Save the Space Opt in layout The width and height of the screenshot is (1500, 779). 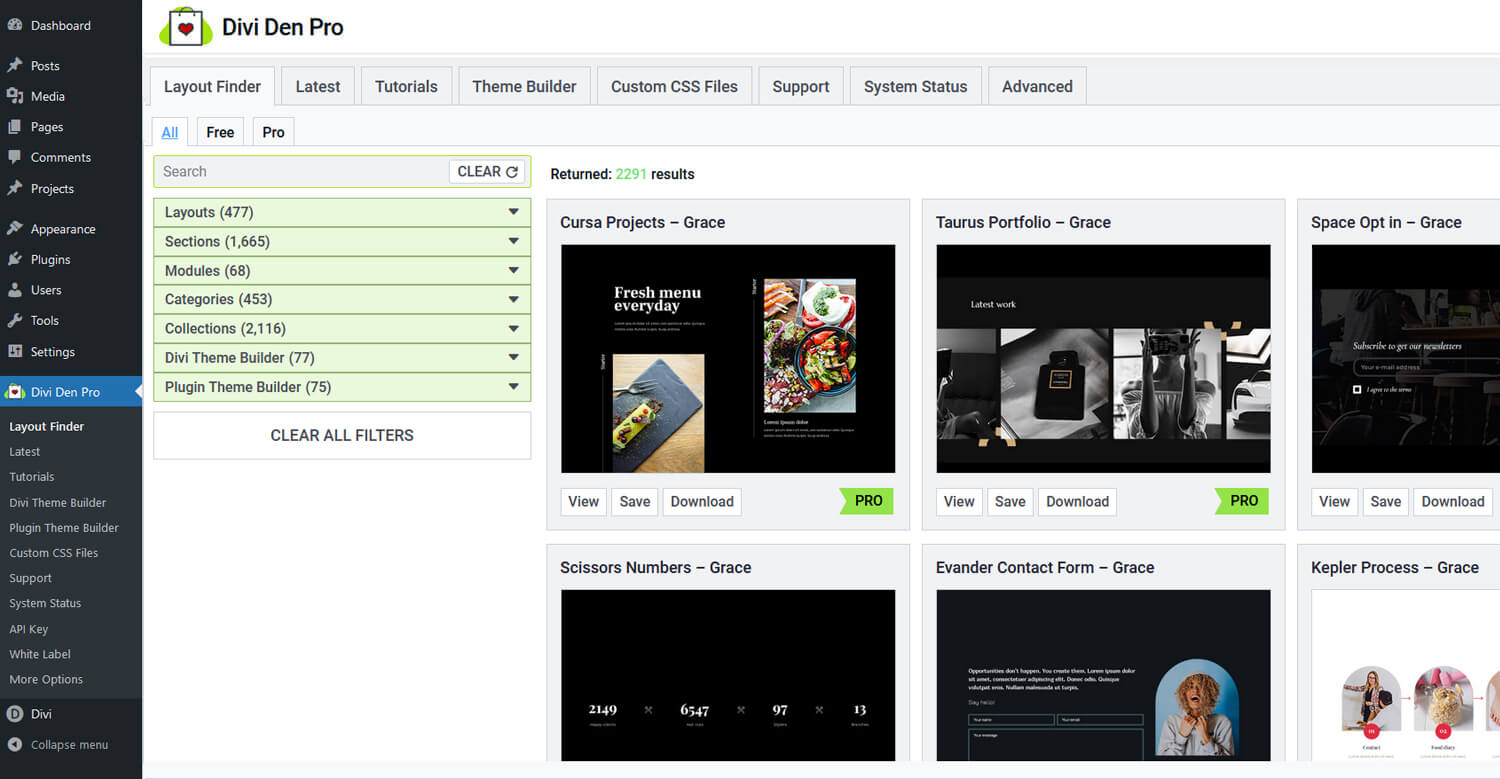coord(1385,501)
